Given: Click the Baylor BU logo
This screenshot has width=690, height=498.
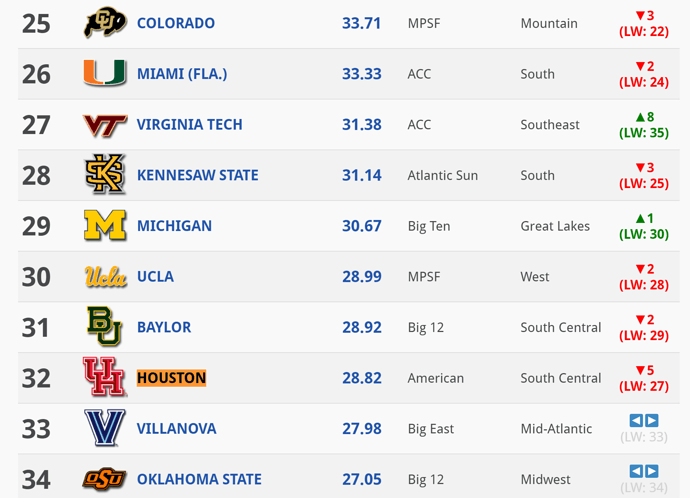Looking at the screenshot, I should point(104,326).
